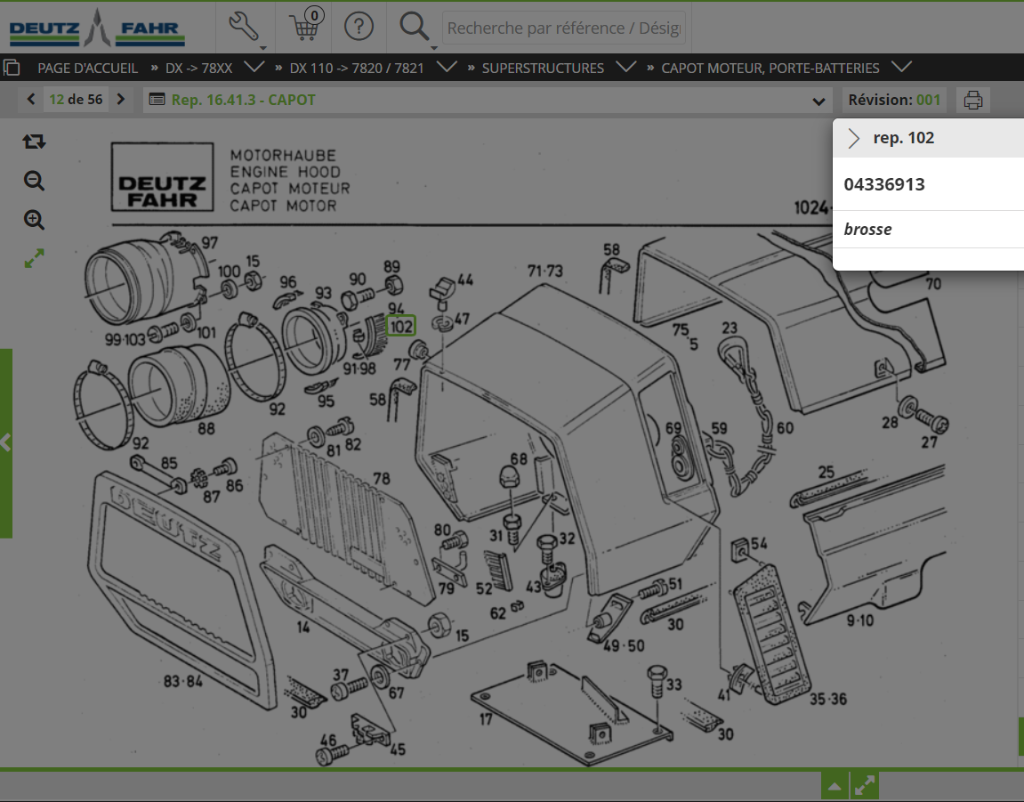Click the copy pages icon beside PAGE D'ACCUEIL
Screen dimensions: 1024x802
coord(12,68)
